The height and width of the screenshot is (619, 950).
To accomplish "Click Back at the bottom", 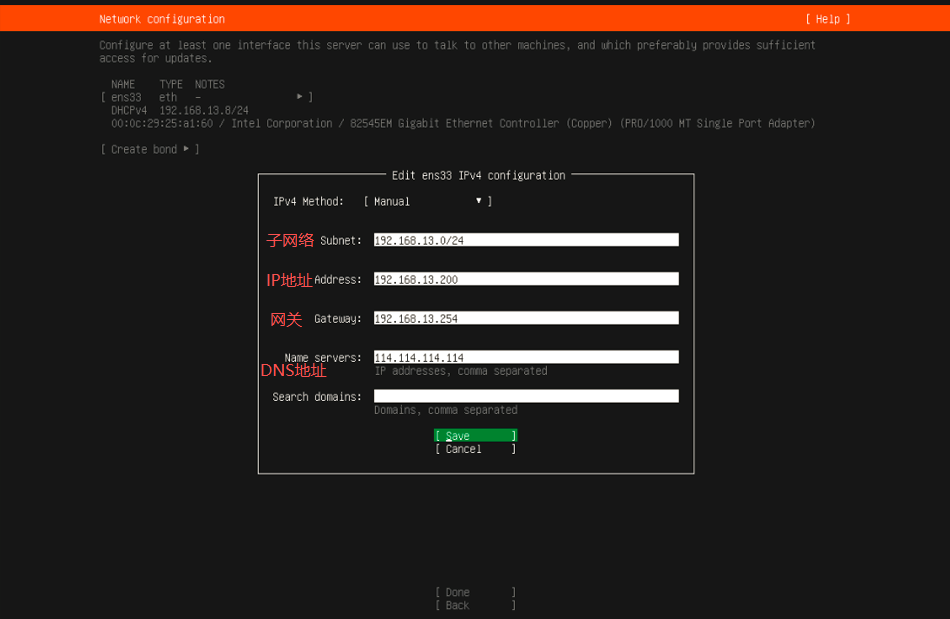I will point(476,605).
